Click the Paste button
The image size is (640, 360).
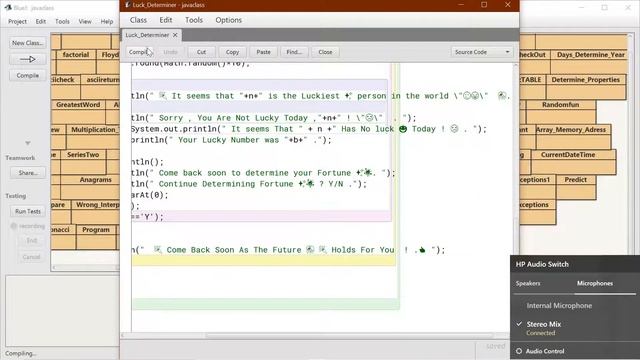pos(263,52)
